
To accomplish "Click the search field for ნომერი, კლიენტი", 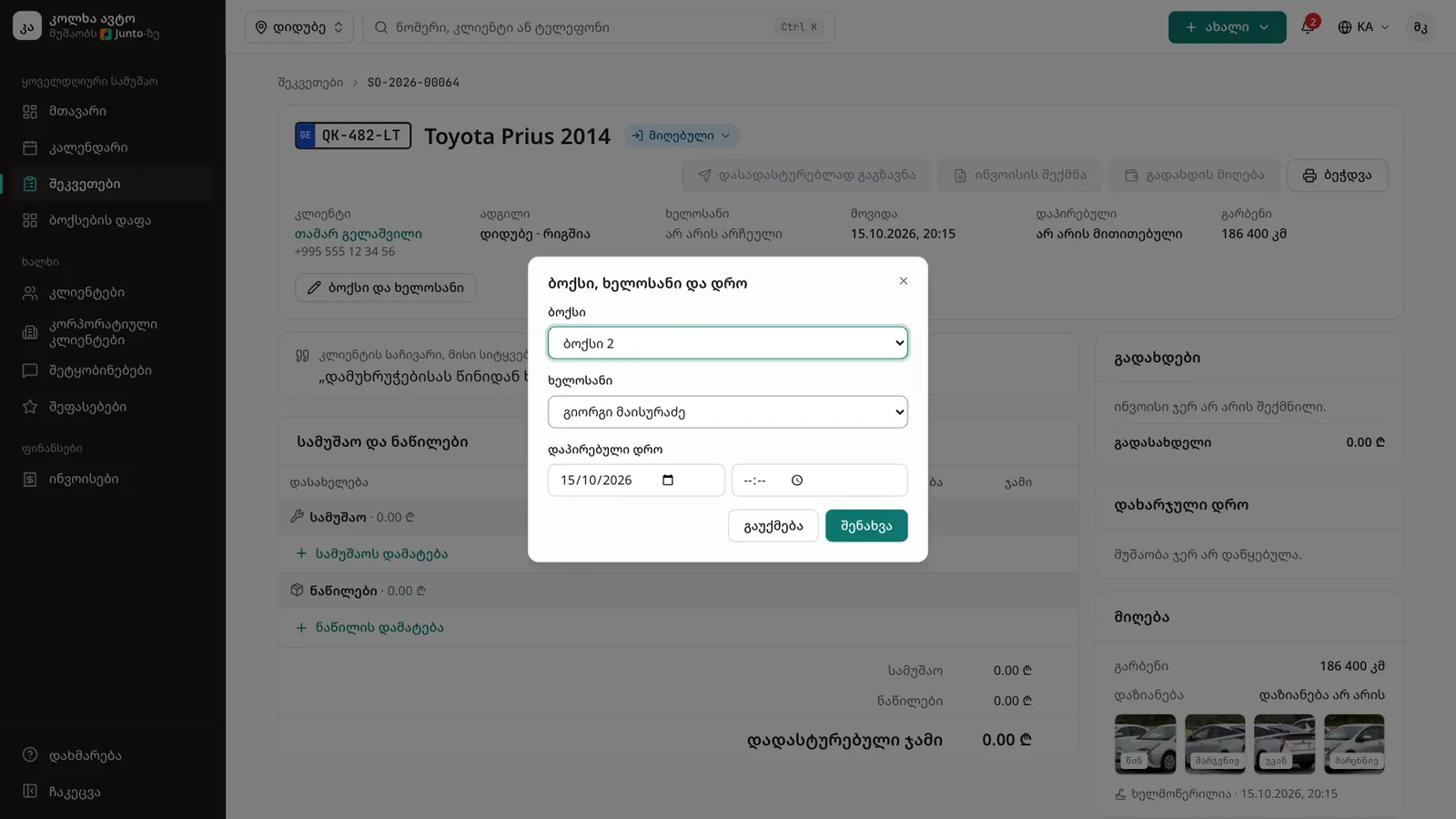I will click(x=598, y=27).
